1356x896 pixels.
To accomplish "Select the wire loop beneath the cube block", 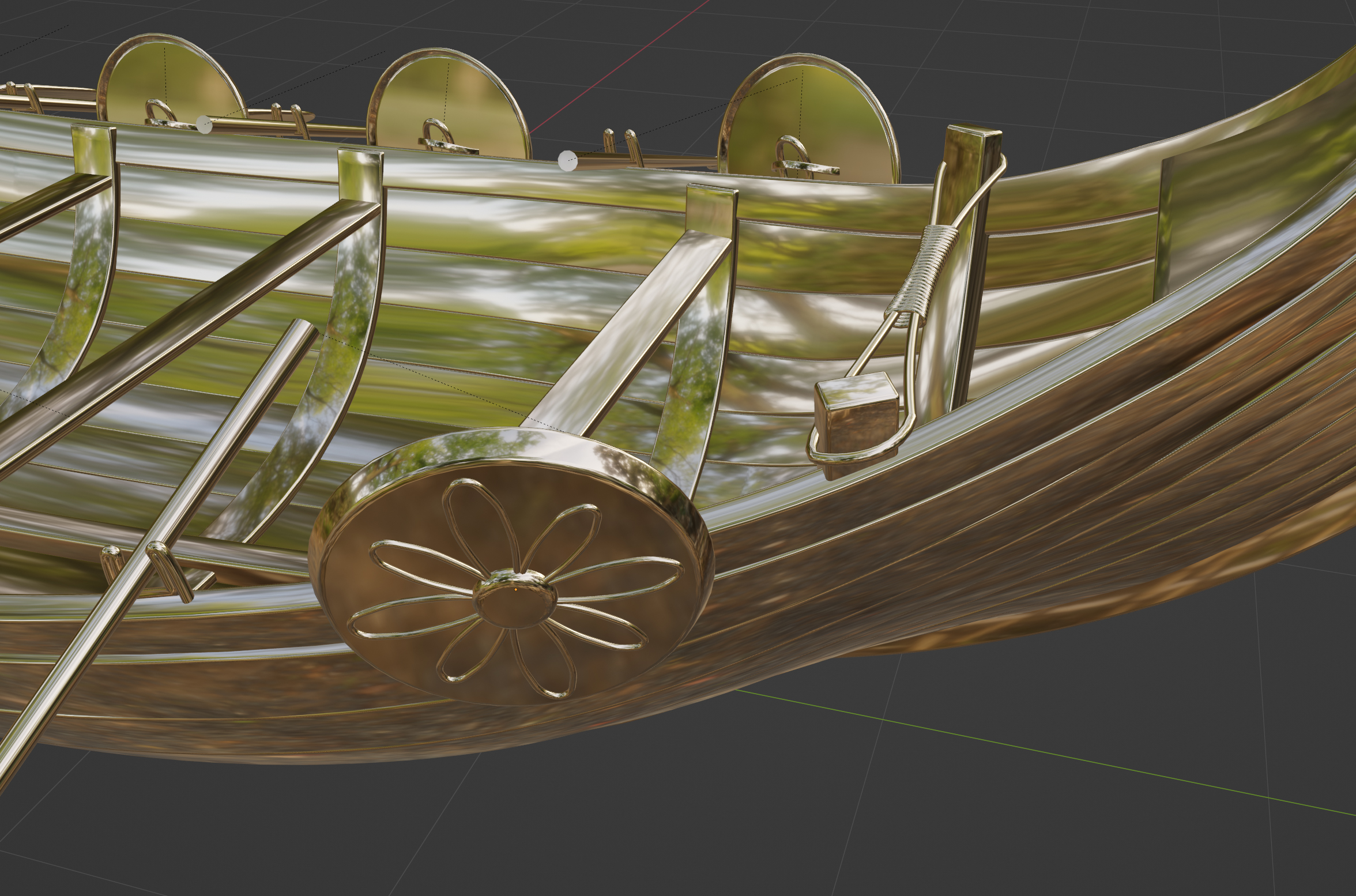I will click(853, 457).
